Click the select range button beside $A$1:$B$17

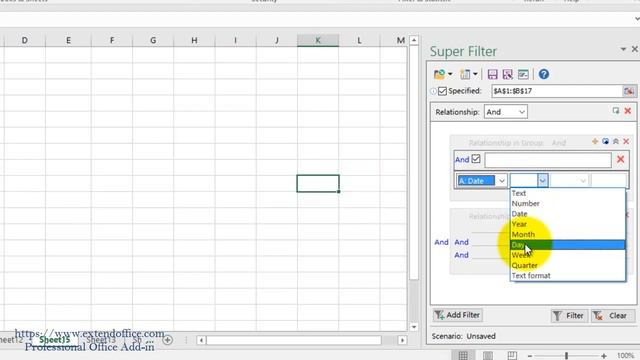[x=629, y=91]
